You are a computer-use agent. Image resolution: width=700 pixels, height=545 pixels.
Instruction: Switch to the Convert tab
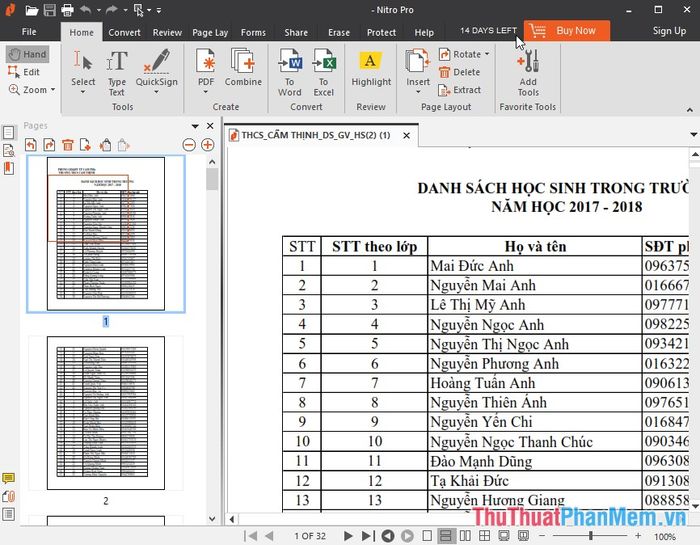click(x=124, y=32)
